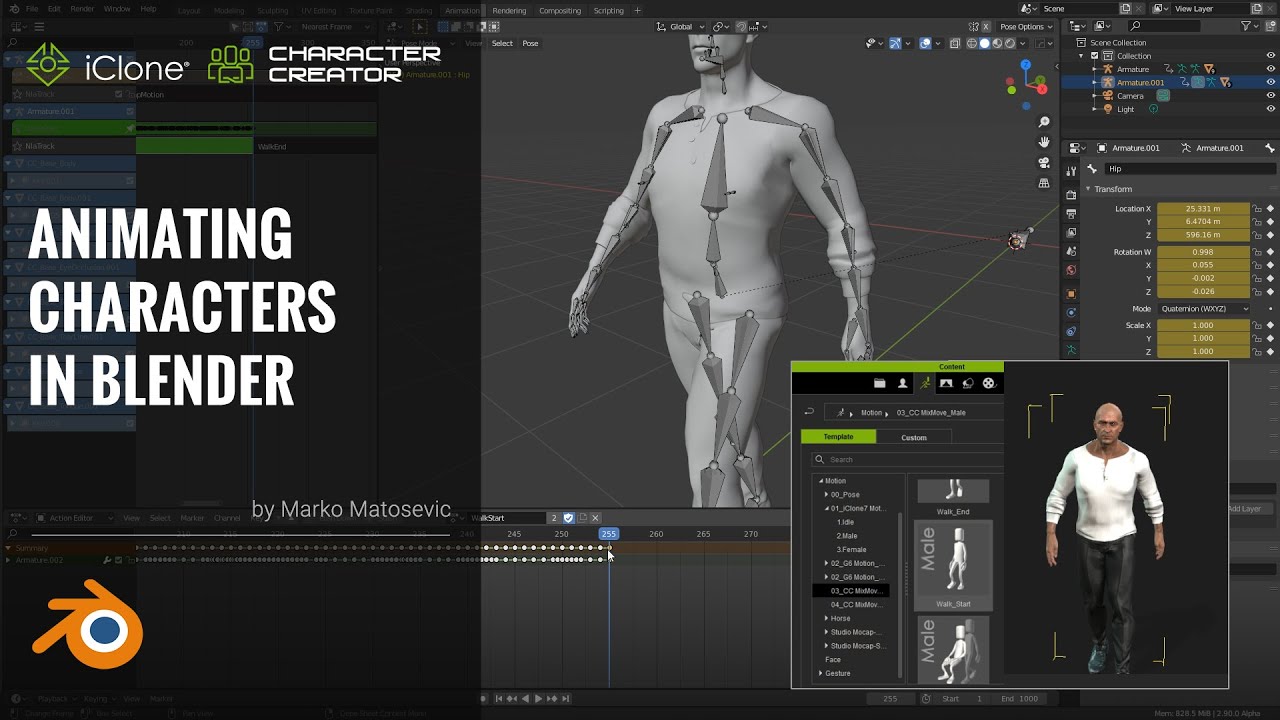Hide the Light using its eye icon
Viewport: 1280px width, 720px height.
(x=1271, y=109)
